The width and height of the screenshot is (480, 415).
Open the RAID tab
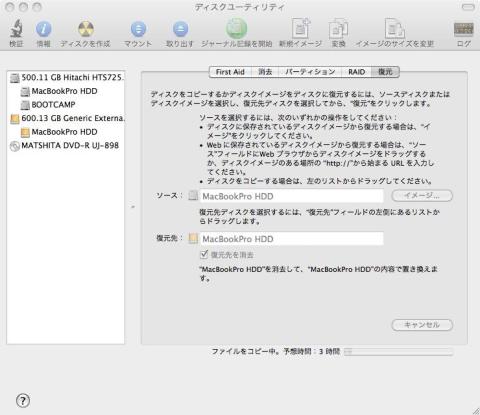(x=356, y=72)
